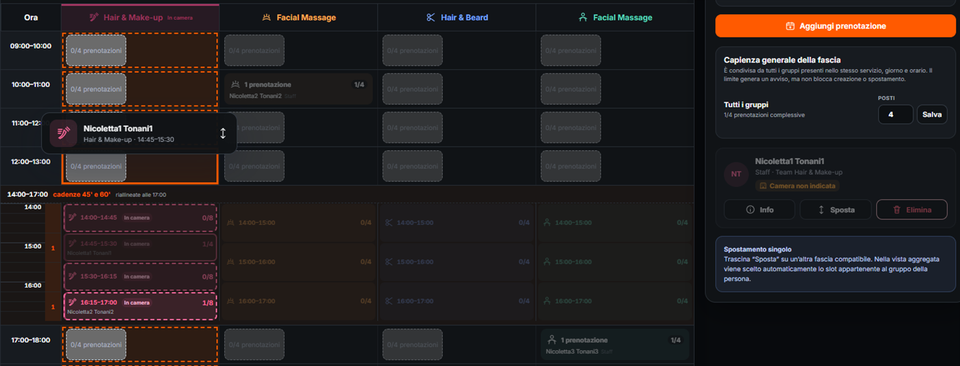Click the trash icon in Elimina button

click(896, 209)
